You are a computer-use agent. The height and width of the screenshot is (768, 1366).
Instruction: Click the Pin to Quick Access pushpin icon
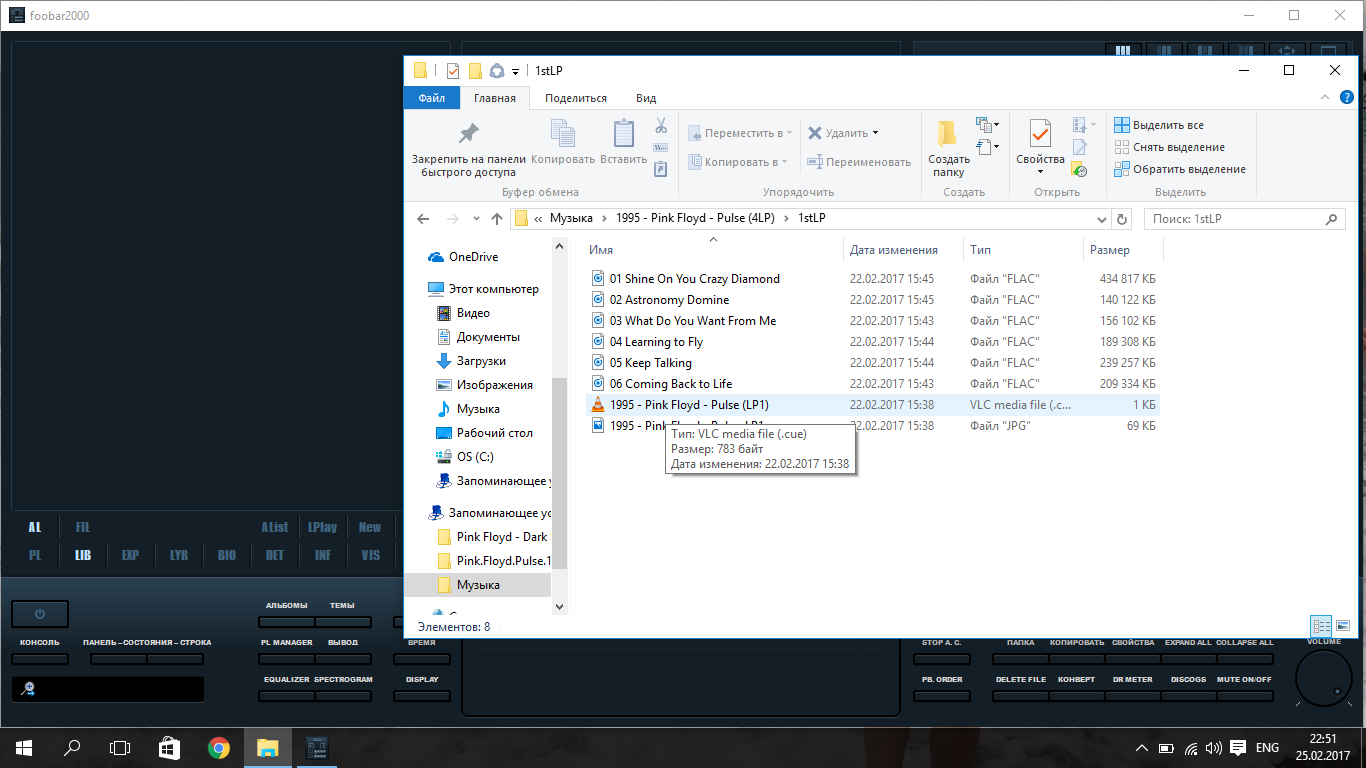(468, 134)
